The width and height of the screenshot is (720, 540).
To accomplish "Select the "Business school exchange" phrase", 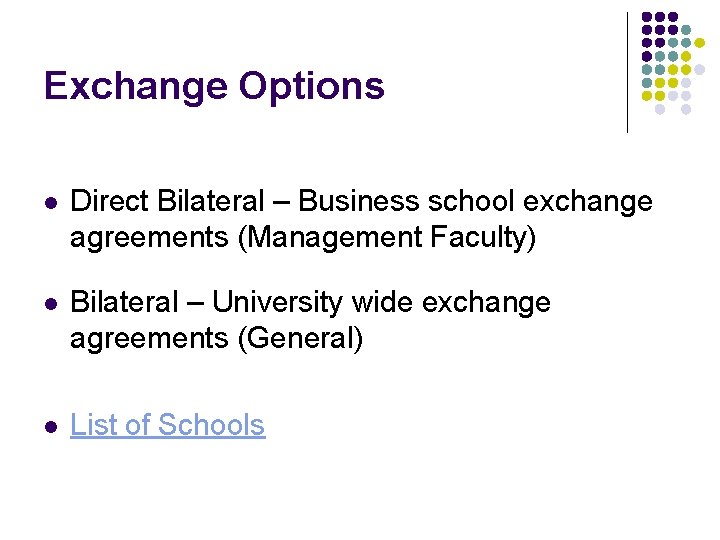I will pyautogui.click(x=475, y=202).
